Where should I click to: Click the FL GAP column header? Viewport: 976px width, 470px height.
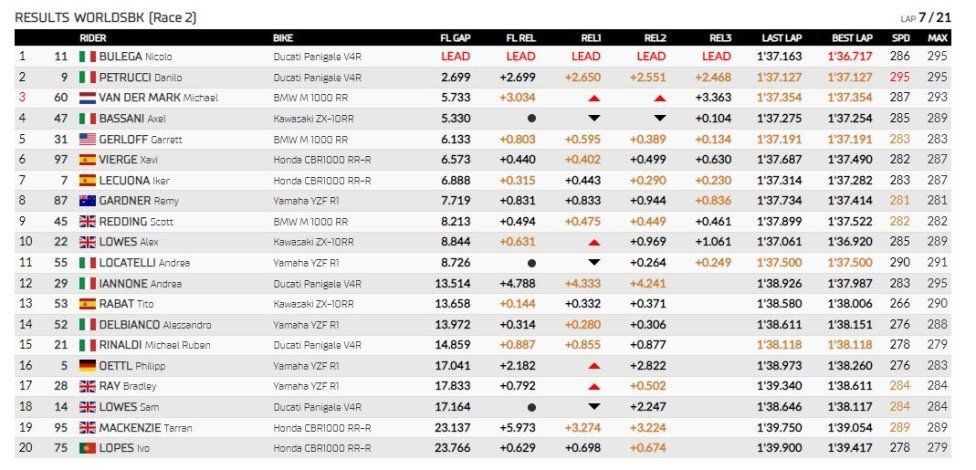click(455, 38)
